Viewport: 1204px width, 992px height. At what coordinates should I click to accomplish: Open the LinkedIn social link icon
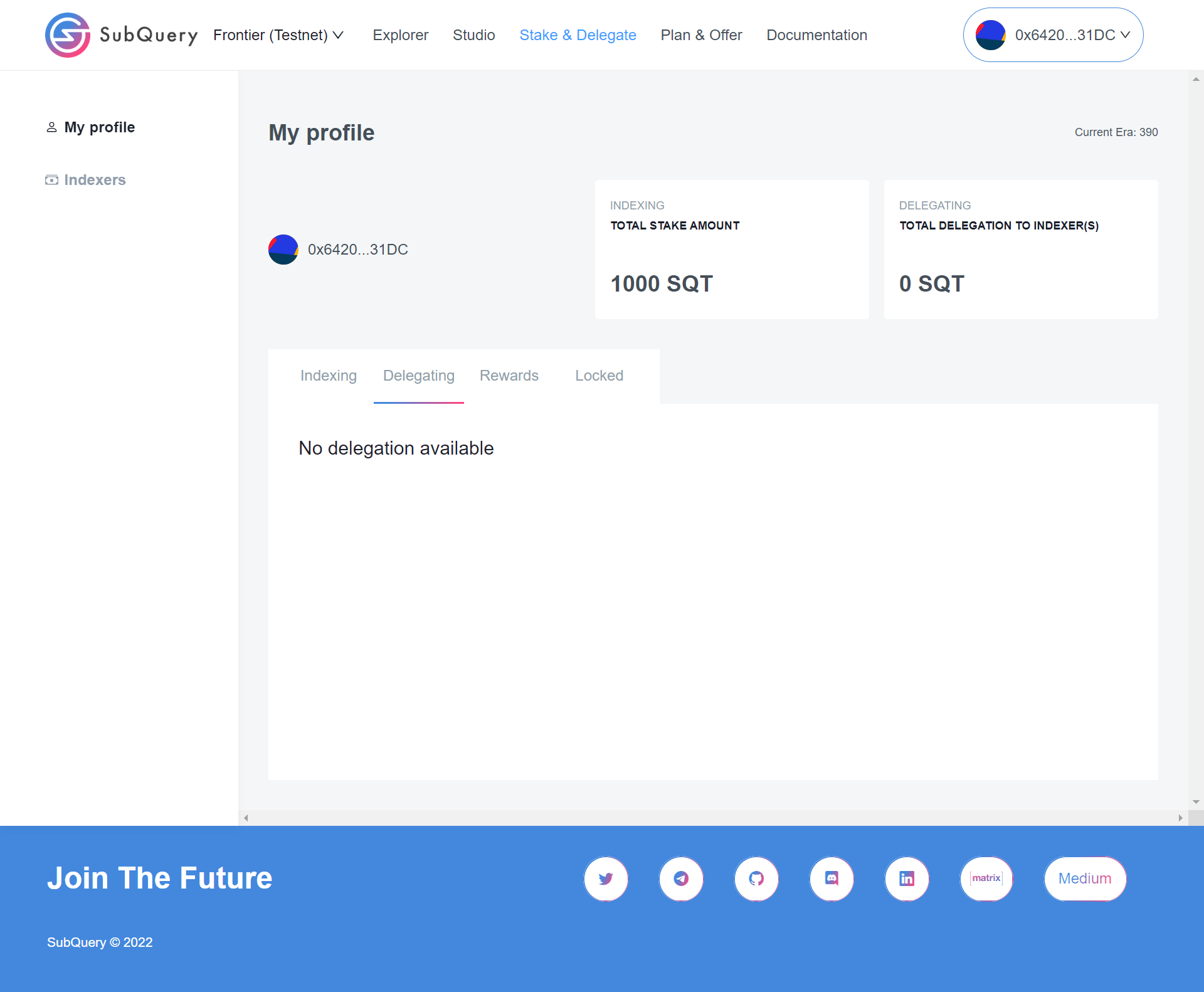click(x=907, y=879)
